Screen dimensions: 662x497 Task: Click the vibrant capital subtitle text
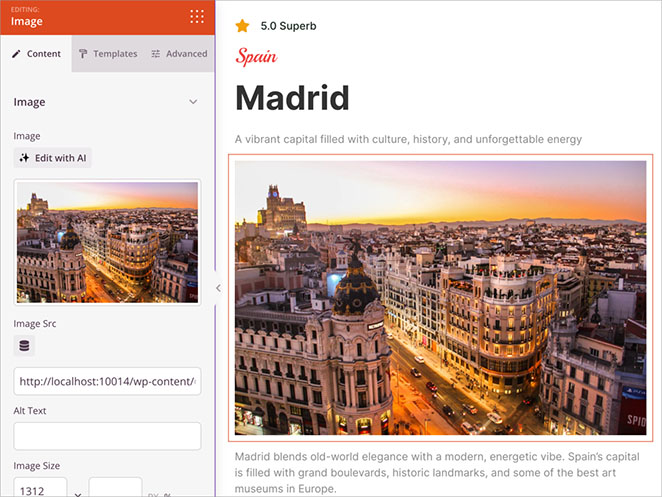click(408, 139)
